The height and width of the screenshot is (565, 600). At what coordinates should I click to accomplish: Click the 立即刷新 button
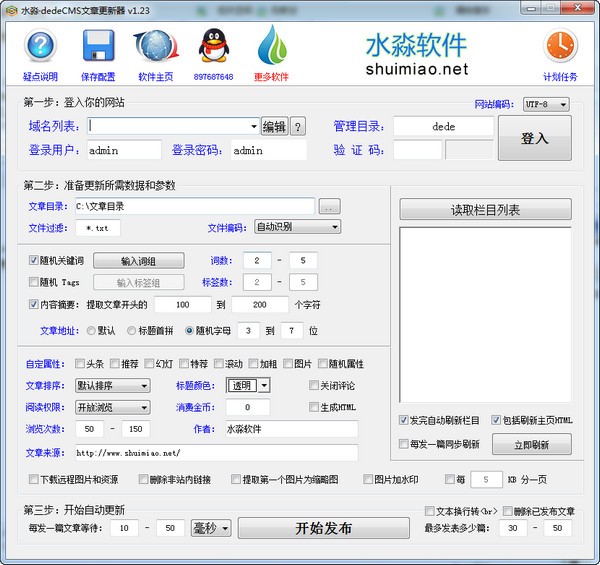[x=532, y=445]
